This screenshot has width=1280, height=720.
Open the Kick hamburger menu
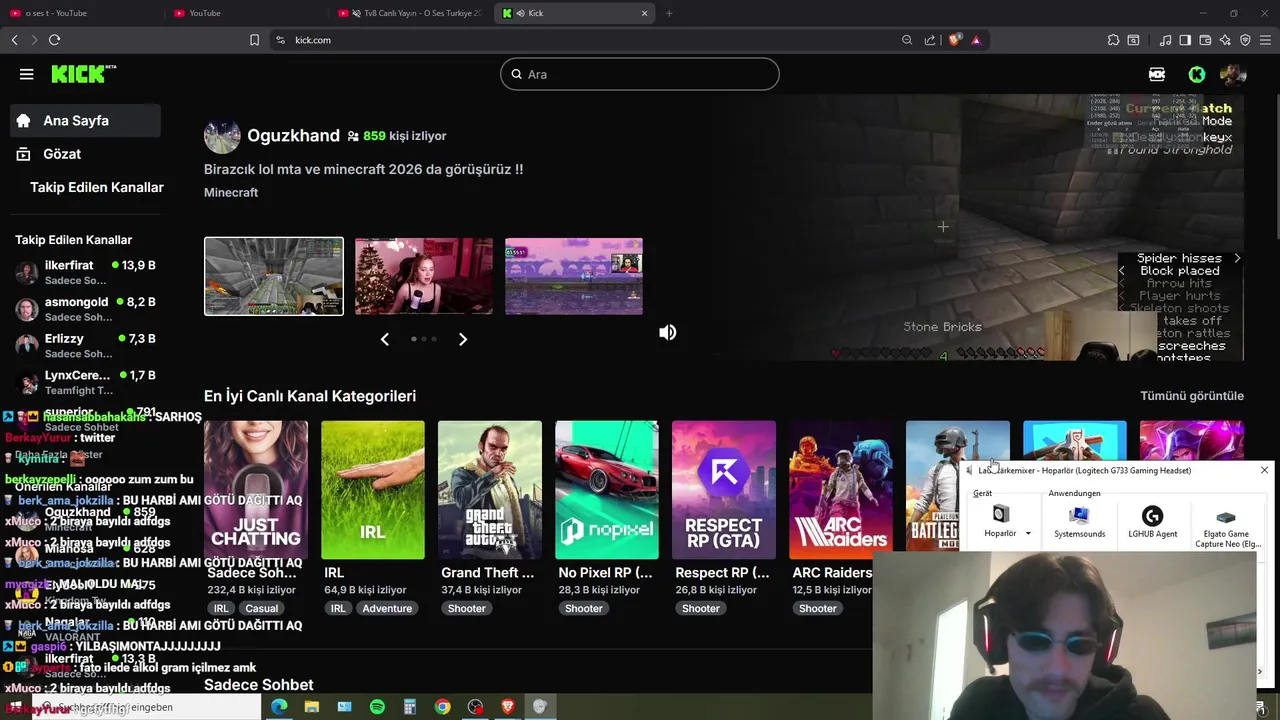(x=27, y=74)
